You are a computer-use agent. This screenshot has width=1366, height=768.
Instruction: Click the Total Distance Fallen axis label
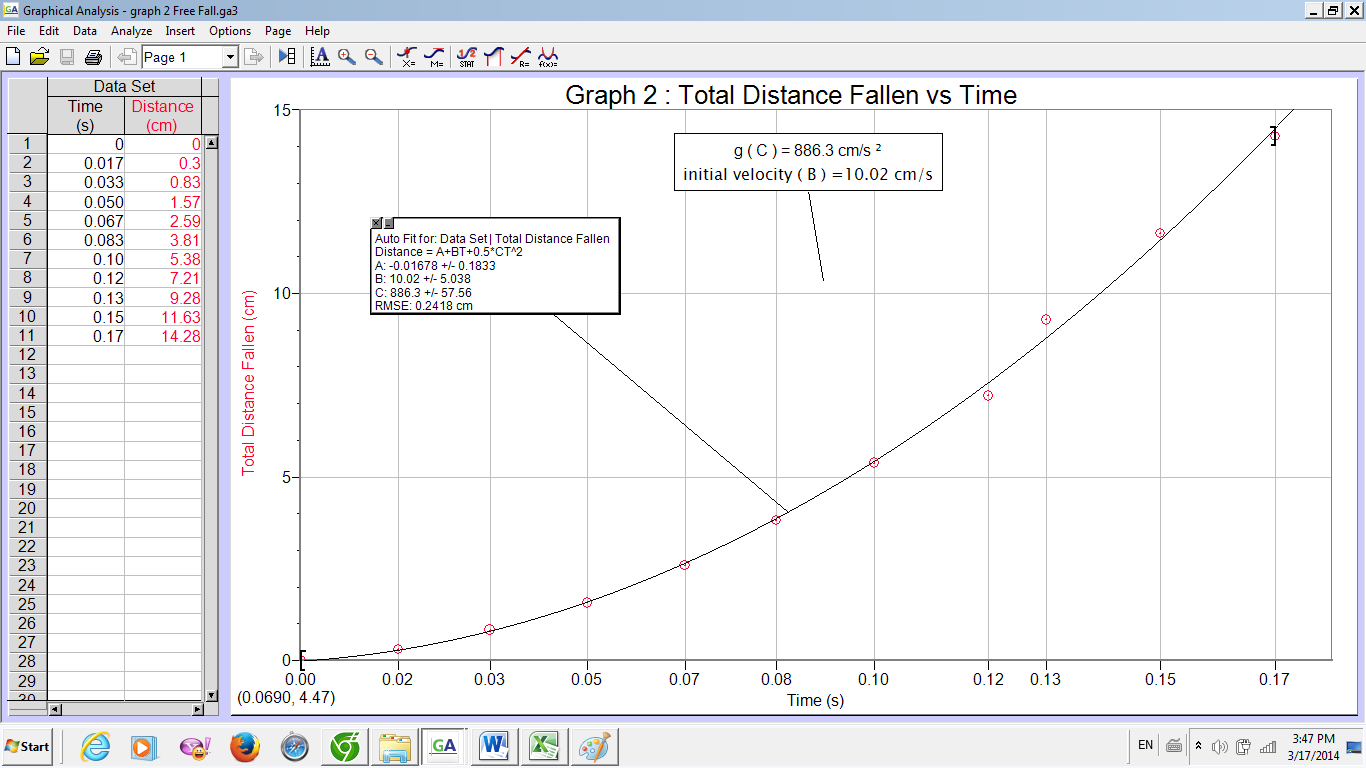pyautogui.click(x=250, y=384)
